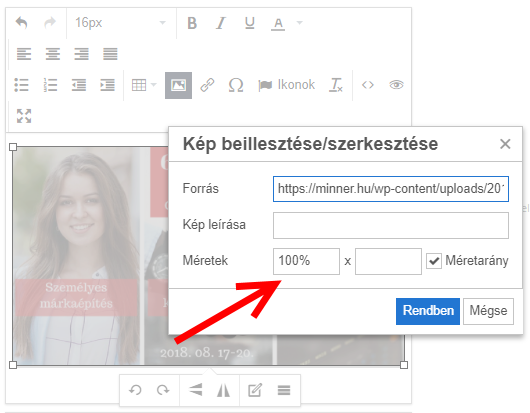Insert a numbered list
Image resolution: width=530 pixels, height=413 pixels.
pos(50,85)
